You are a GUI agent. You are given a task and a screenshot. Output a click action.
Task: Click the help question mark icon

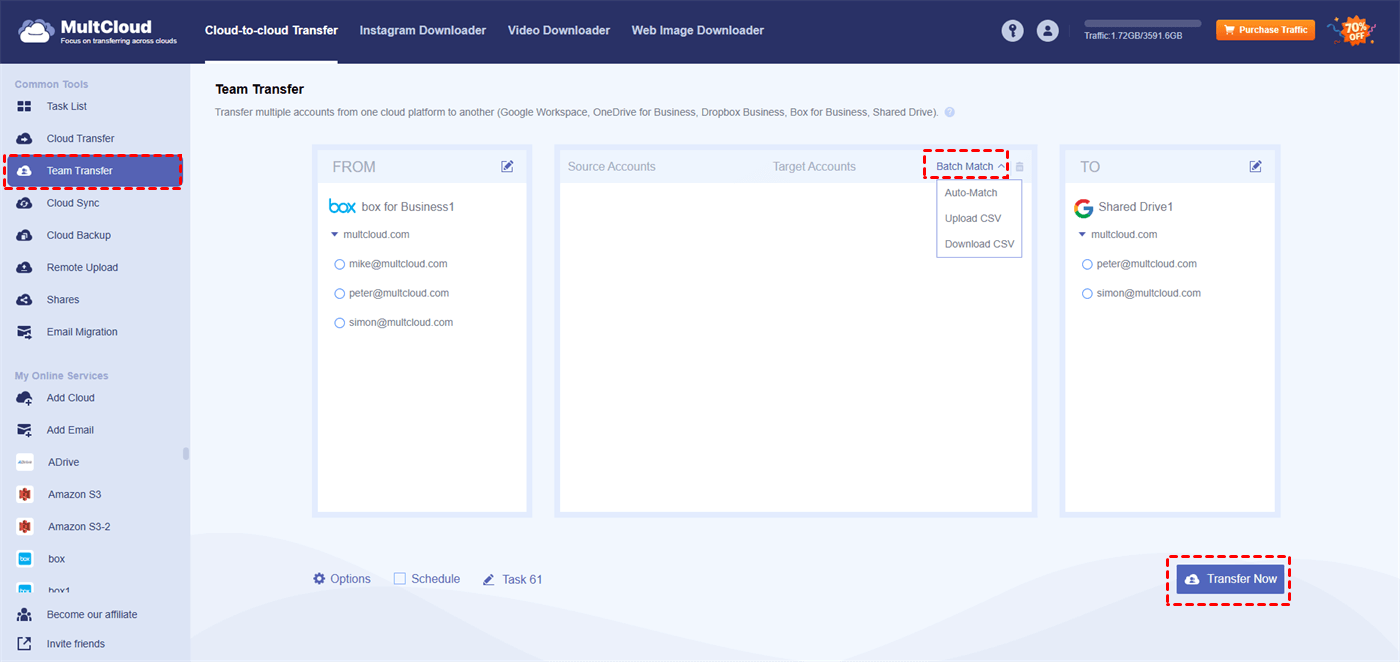coord(949,113)
